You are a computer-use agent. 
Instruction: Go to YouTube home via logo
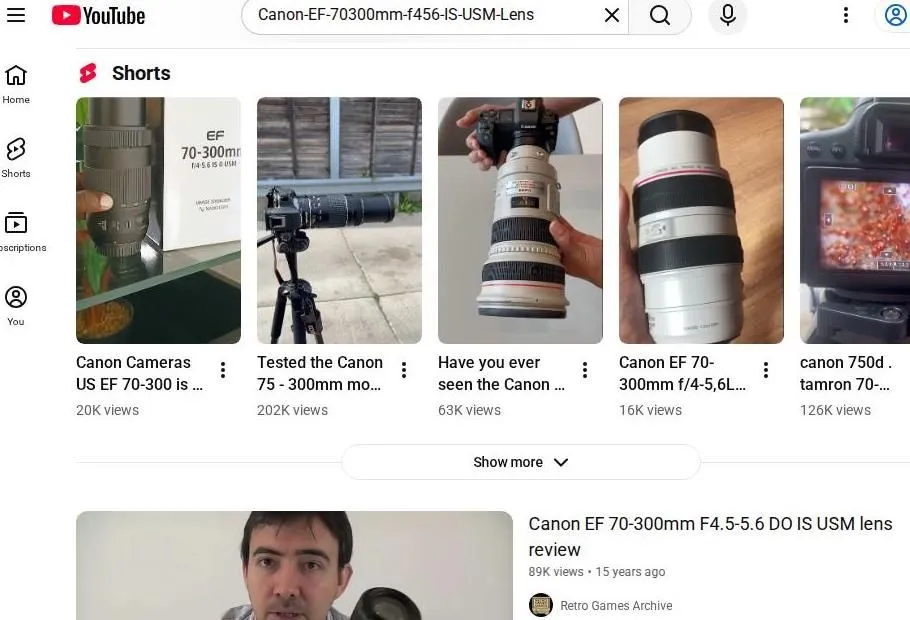(98, 15)
